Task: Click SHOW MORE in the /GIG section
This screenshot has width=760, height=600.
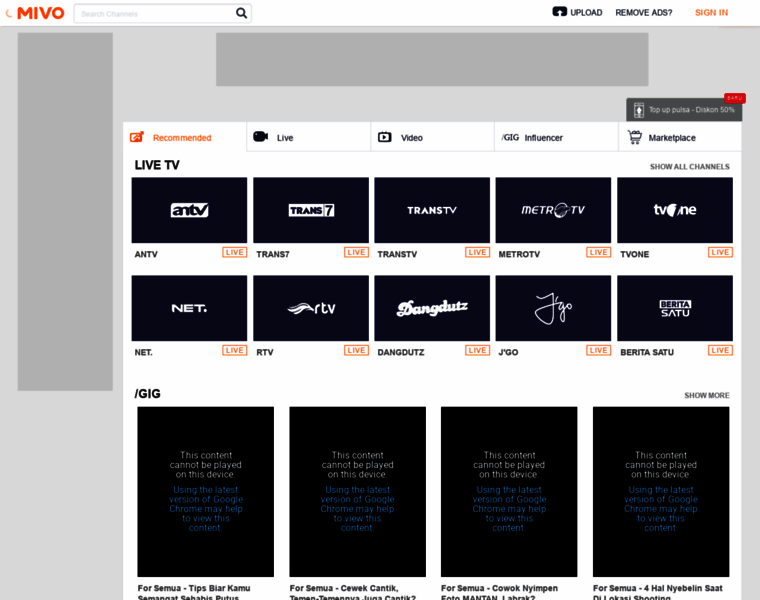Action: tap(707, 395)
